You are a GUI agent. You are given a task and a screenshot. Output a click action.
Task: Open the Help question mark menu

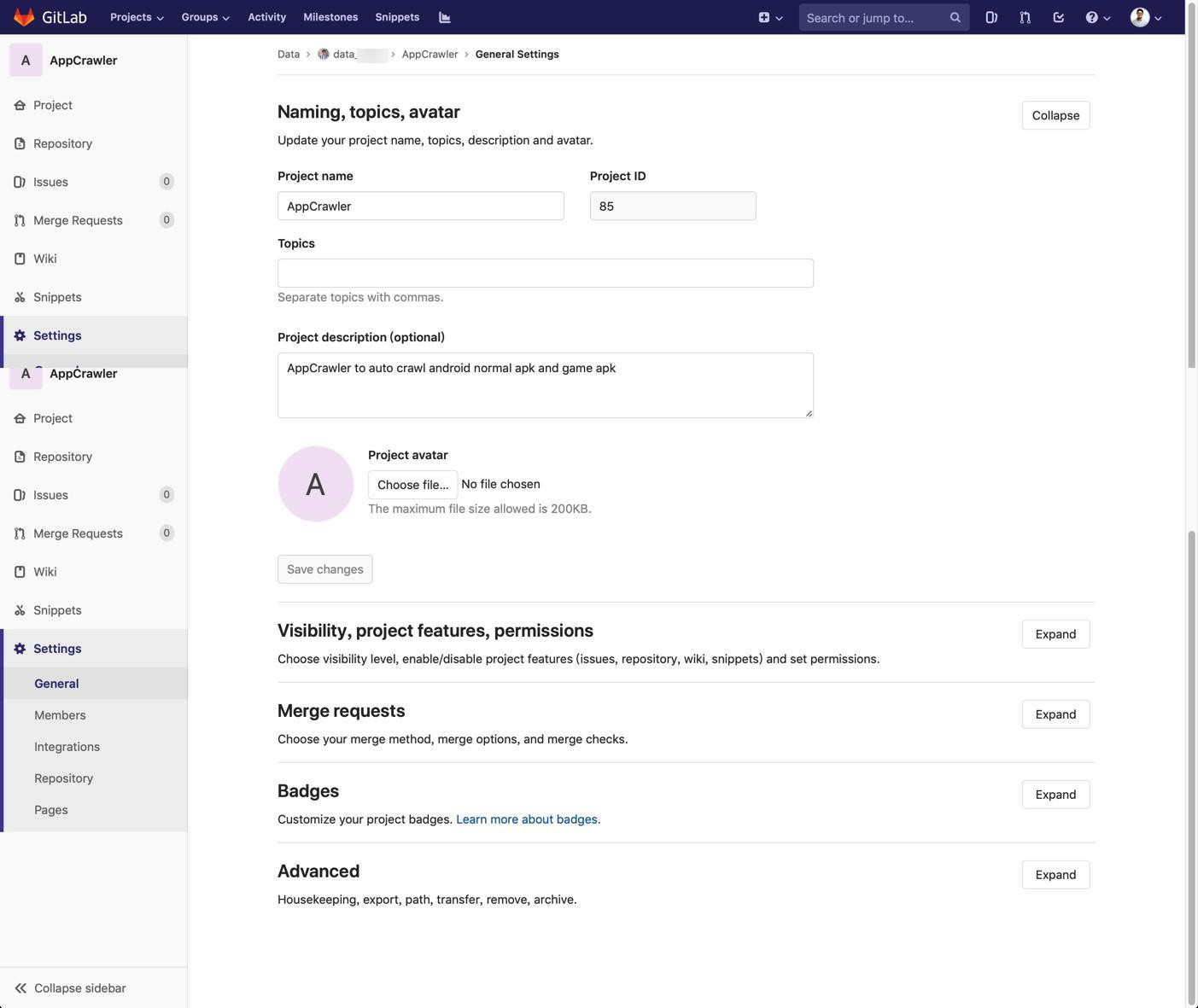point(1097,17)
